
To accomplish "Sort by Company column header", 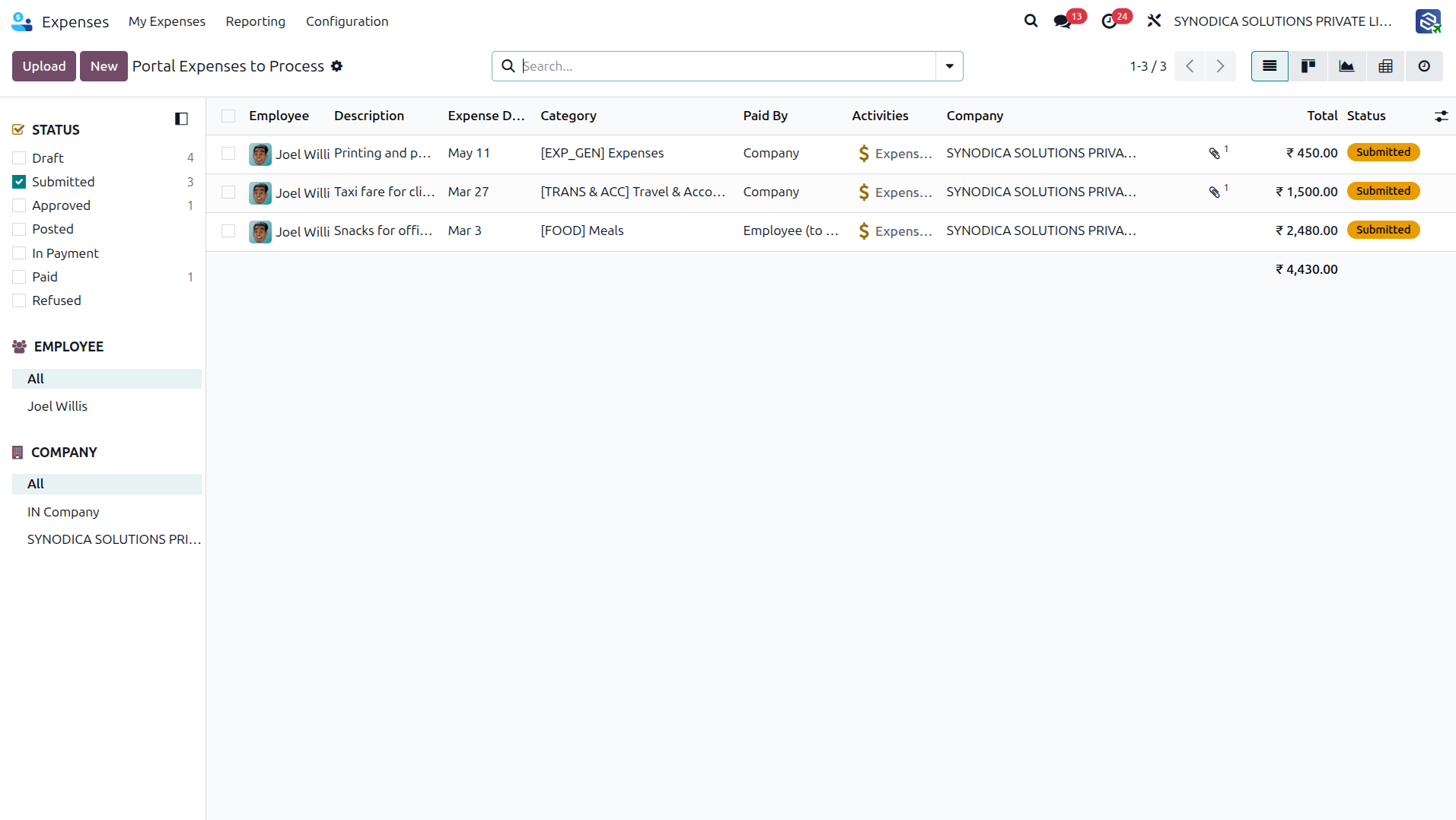I will click(x=974, y=116).
